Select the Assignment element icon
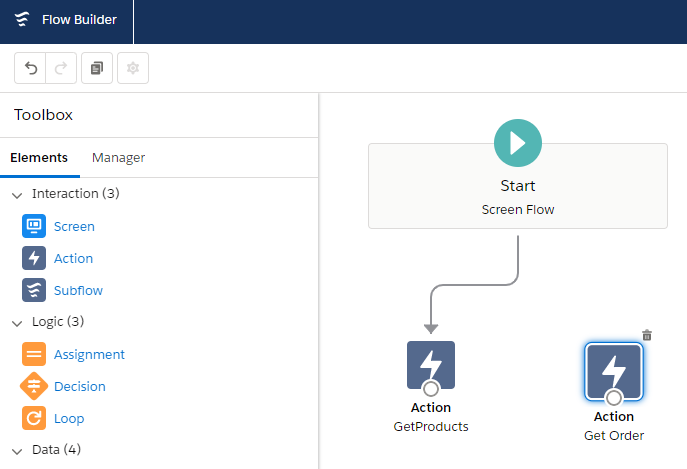Screen dimensions: 687x469 click(34, 354)
